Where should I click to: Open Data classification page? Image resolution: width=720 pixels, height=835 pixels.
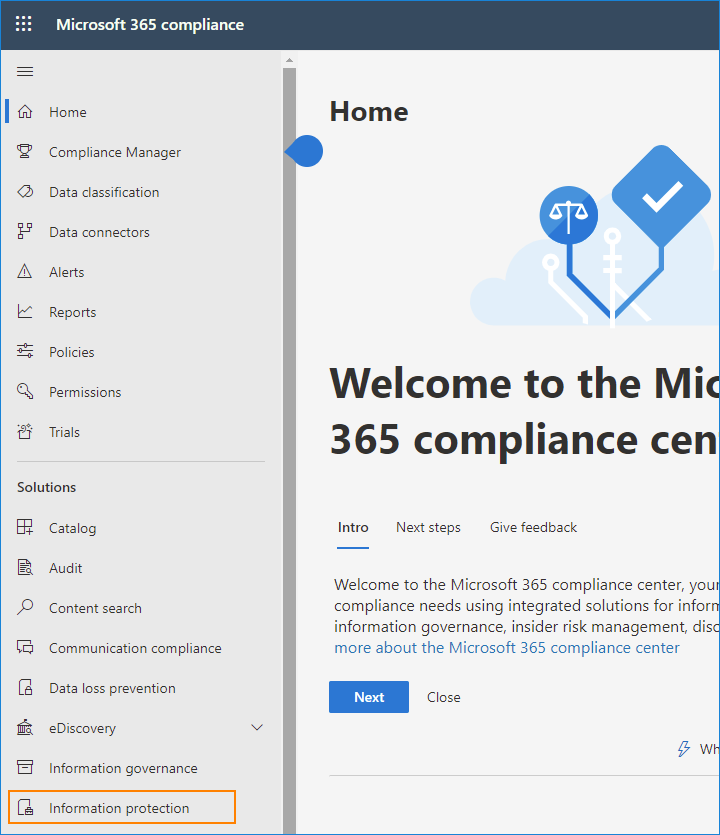[104, 192]
